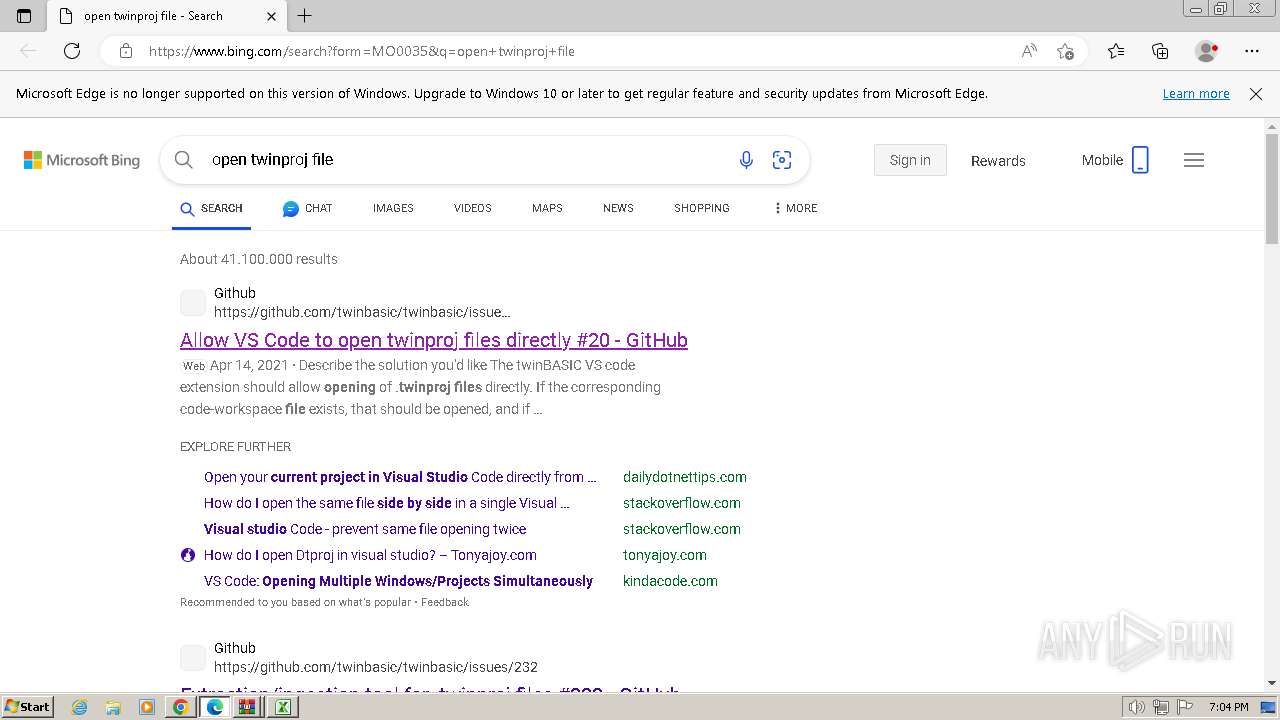Activate the Read aloud icon
The image size is (1280, 720).
click(x=1029, y=51)
